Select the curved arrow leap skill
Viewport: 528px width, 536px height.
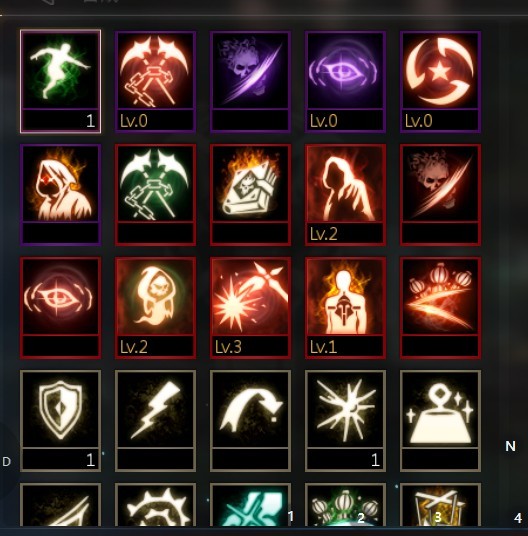pyautogui.click(x=251, y=420)
